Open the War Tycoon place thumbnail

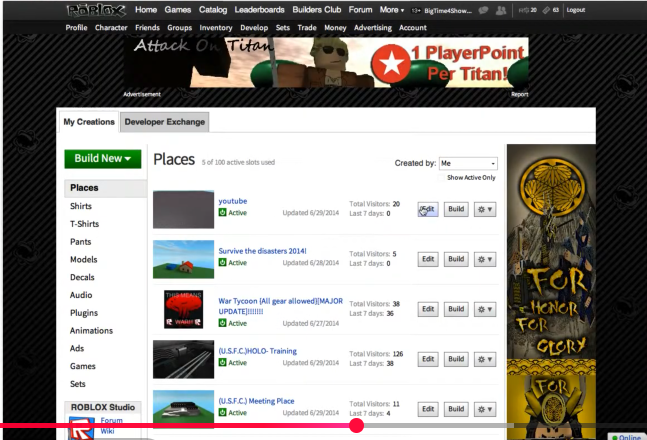183,309
